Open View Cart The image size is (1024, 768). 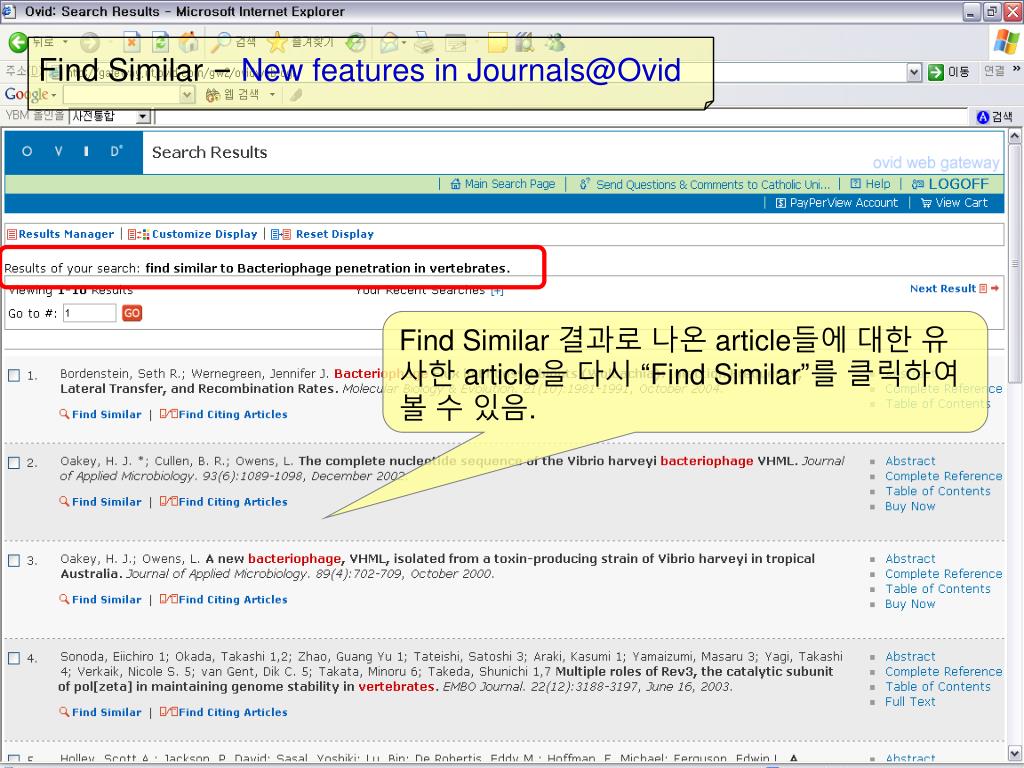[x=954, y=203]
